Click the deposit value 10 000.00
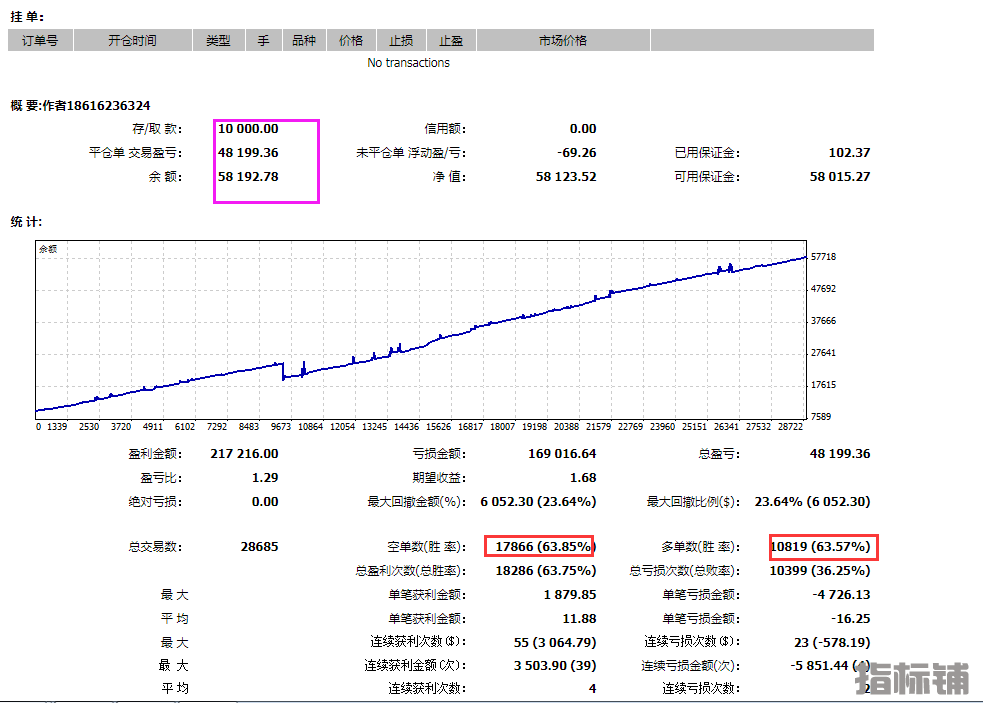Viewport: 983px width, 703px height. point(248,129)
